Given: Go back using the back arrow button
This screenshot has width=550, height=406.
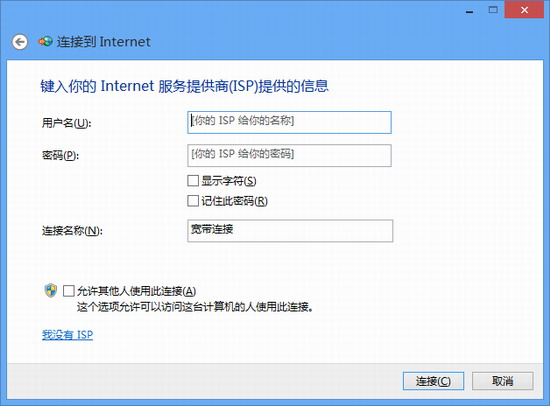Looking at the screenshot, I should click(20, 42).
